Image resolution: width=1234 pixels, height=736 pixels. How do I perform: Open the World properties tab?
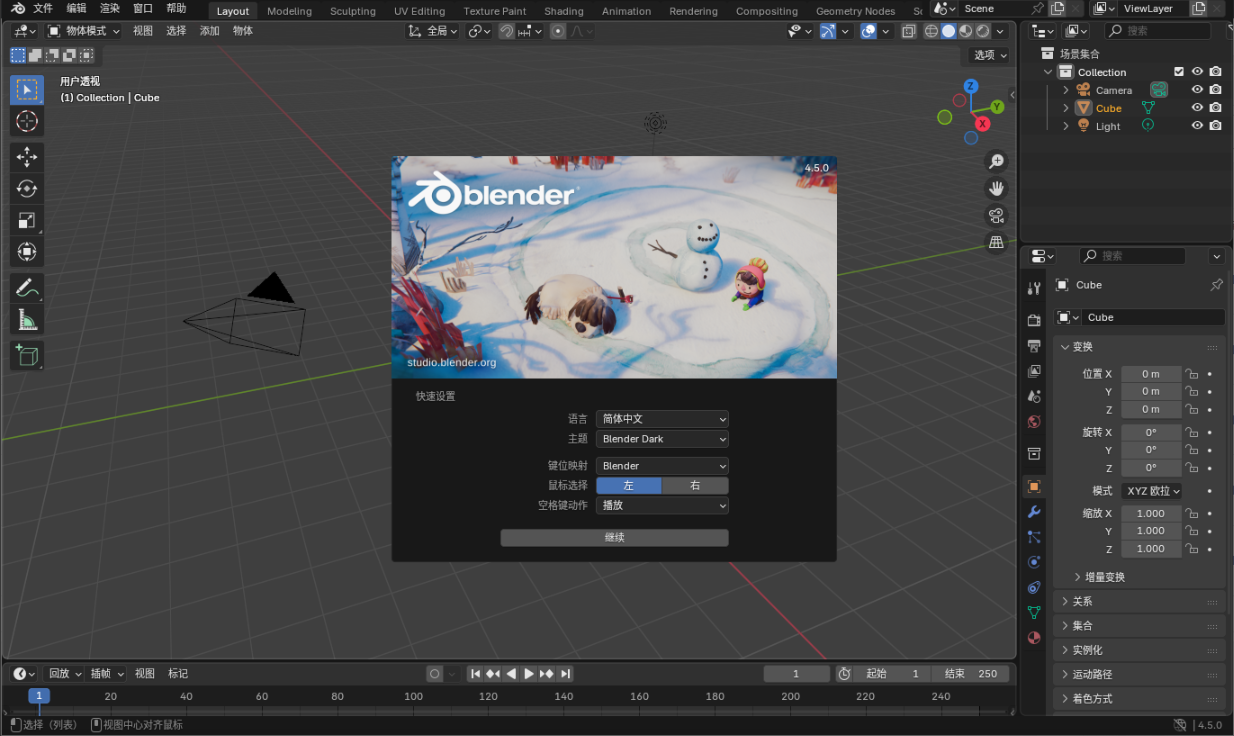pyautogui.click(x=1034, y=421)
